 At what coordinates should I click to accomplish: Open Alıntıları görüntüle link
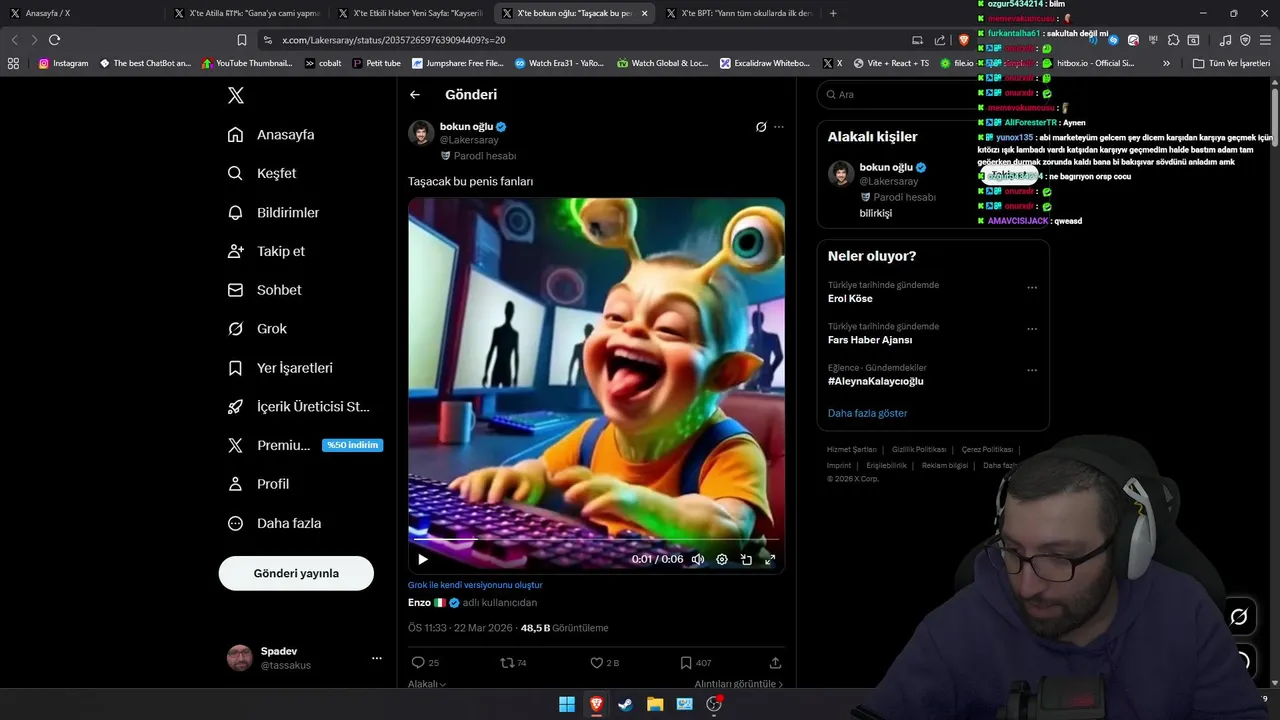738,684
